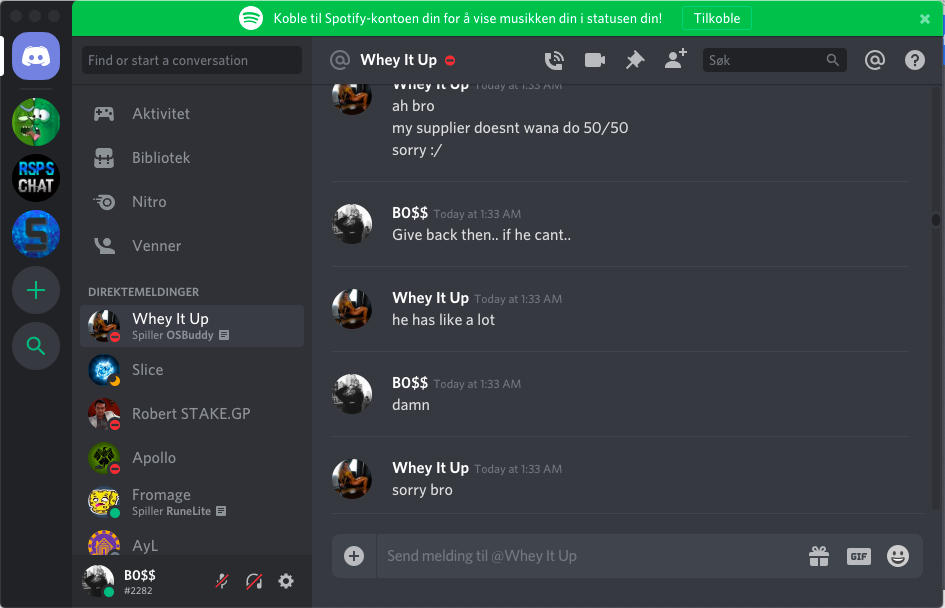Open Robert STAKE.GP direct message

click(192, 414)
